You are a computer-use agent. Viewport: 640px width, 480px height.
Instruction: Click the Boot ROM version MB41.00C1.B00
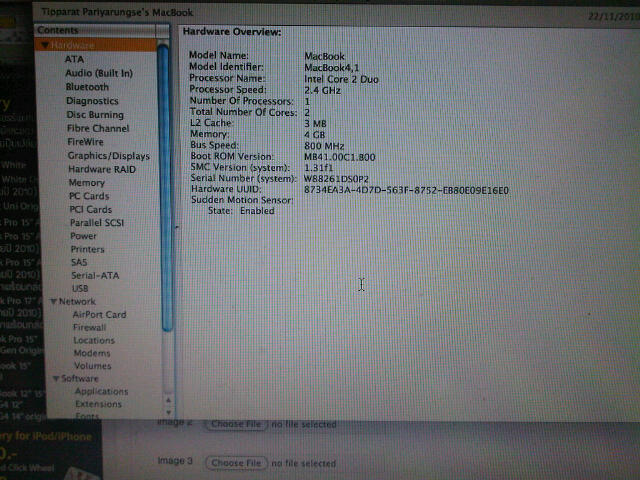(x=340, y=157)
